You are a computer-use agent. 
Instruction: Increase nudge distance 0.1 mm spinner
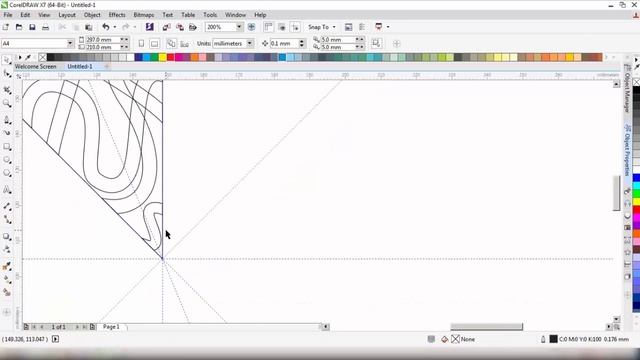pos(302,41)
